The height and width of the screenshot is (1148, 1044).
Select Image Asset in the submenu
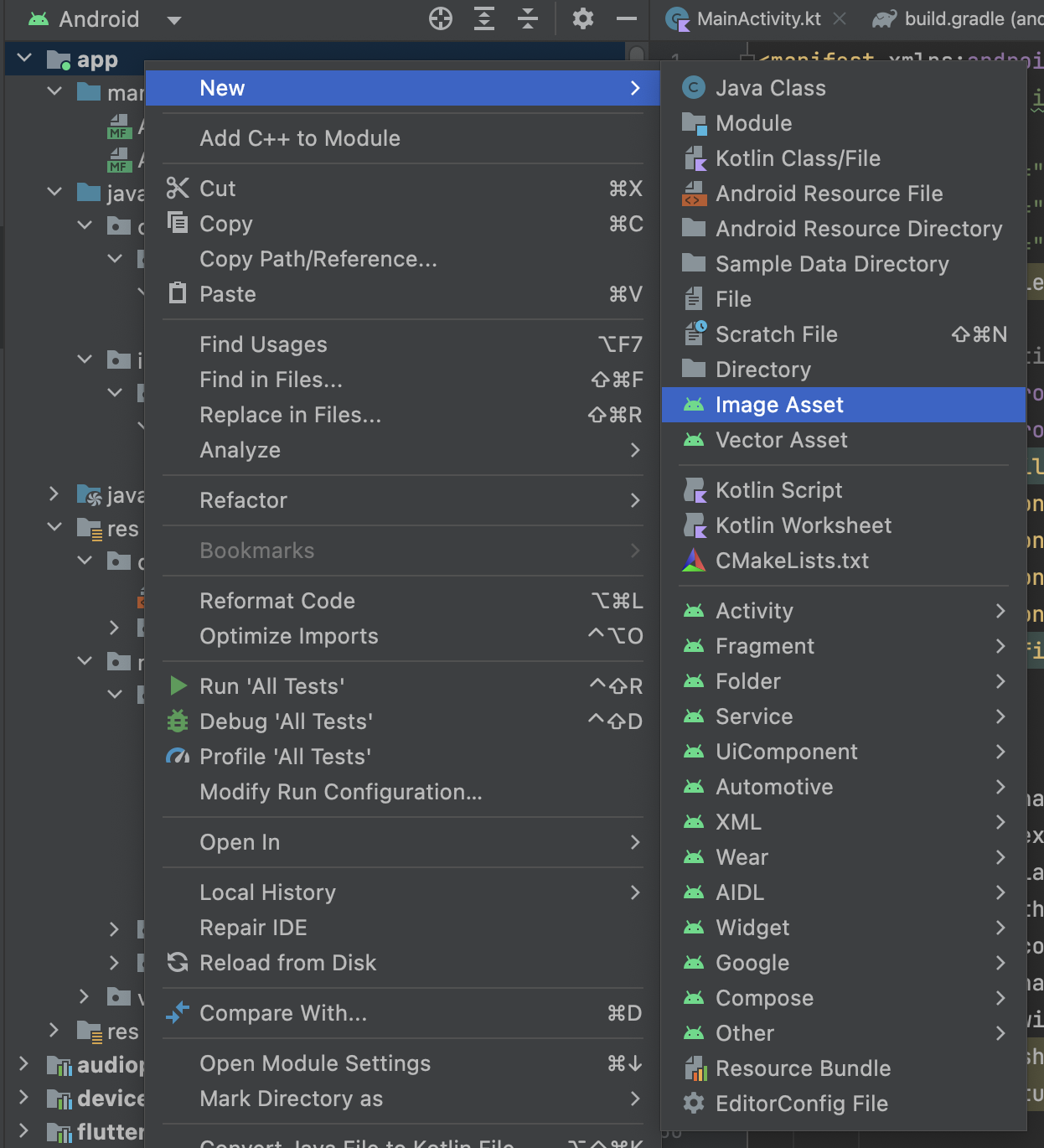click(844, 405)
